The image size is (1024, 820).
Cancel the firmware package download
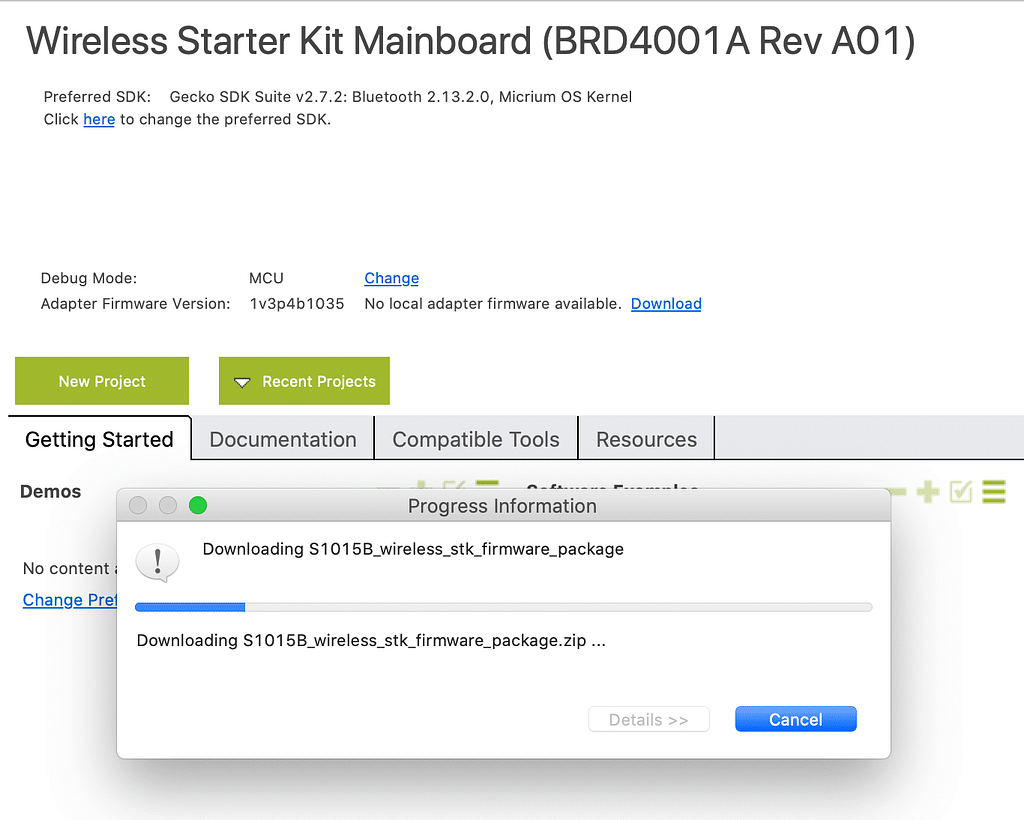tap(795, 719)
